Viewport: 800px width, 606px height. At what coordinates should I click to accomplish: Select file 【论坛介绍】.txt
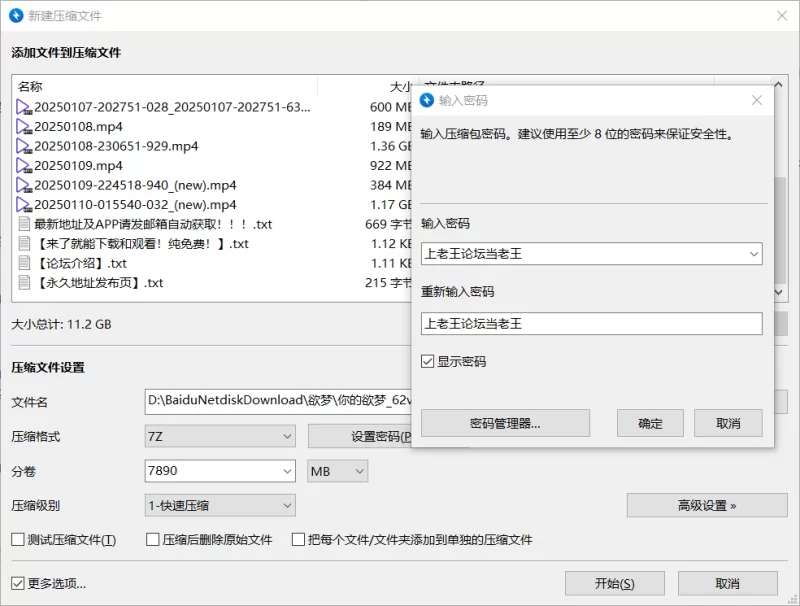click(x=81, y=263)
